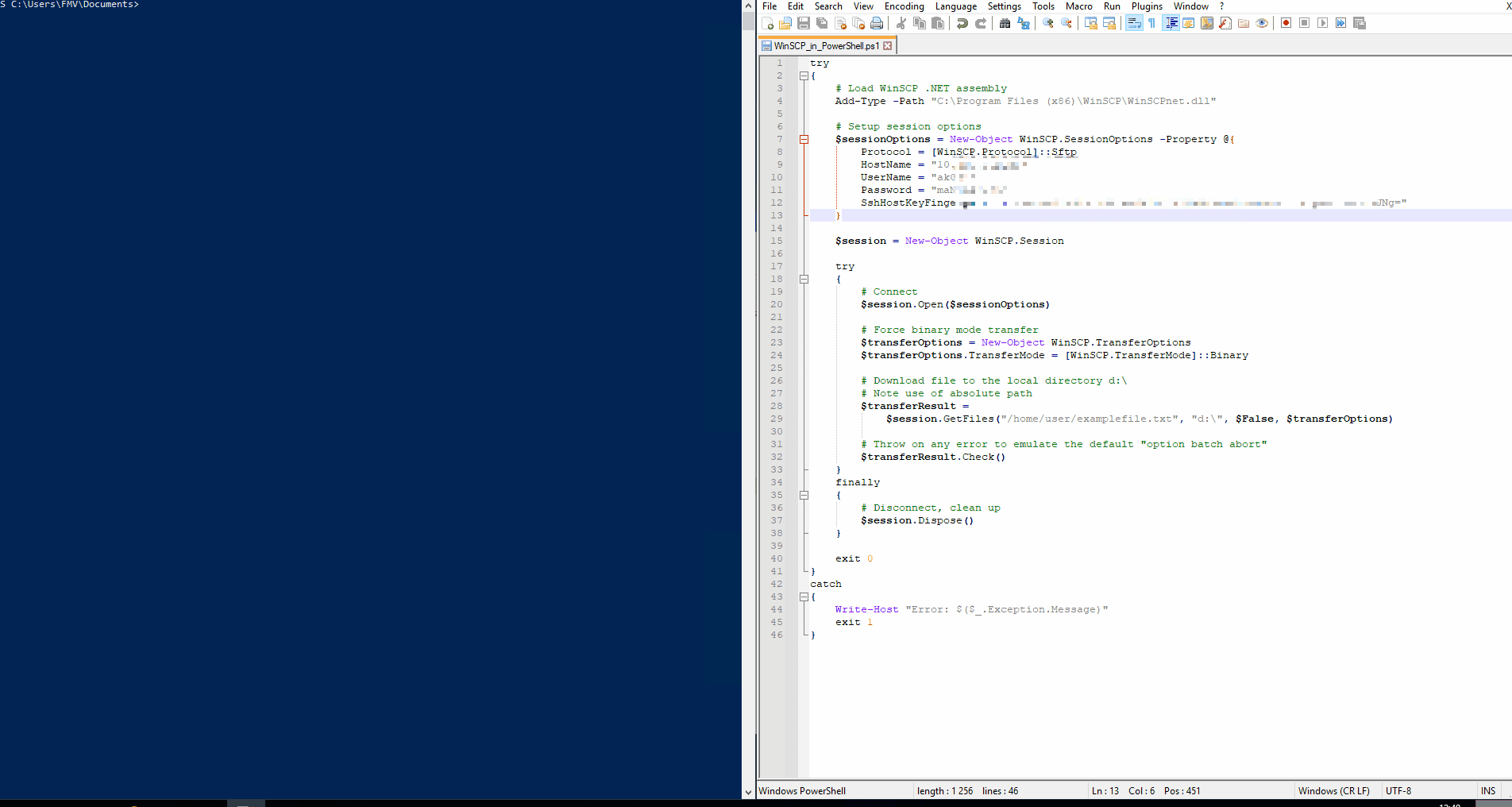
Task: Close the WinSCP_in_PowerShell.ps1 tab
Action: [x=888, y=46]
